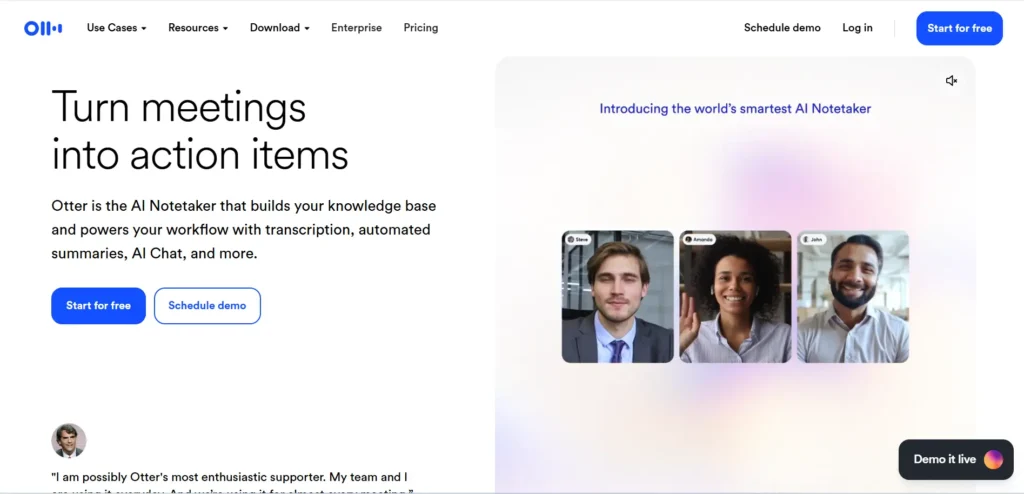Click the Otter logo in header
This screenshot has height=494, width=1024.
[x=43, y=28]
